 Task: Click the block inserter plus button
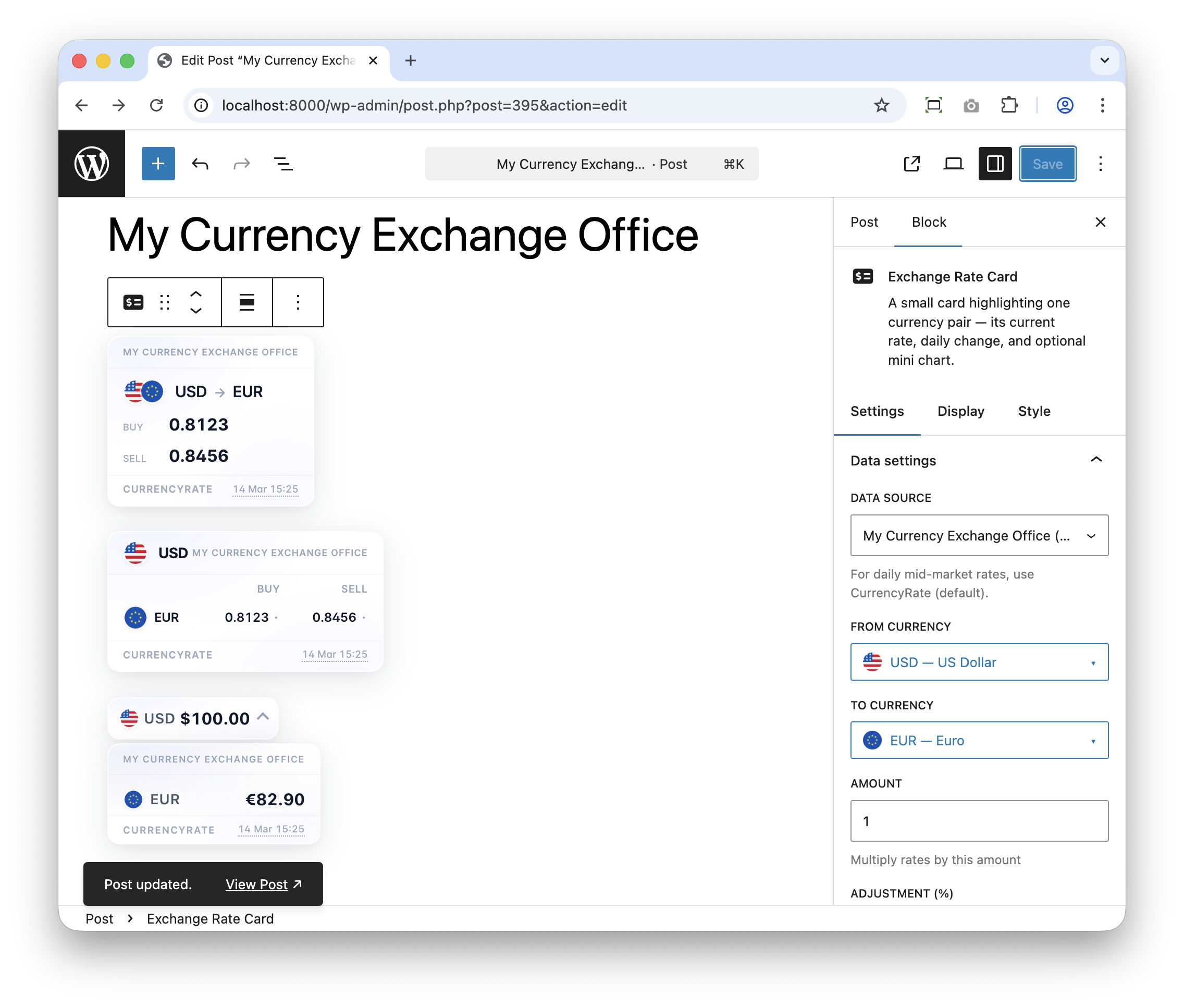click(x=158, y=164)
